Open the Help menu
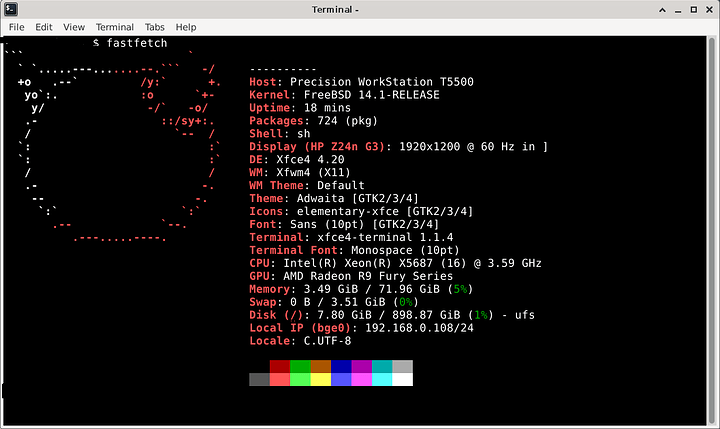The width and height of the screenshot is (720, 429). click(186, 27)
